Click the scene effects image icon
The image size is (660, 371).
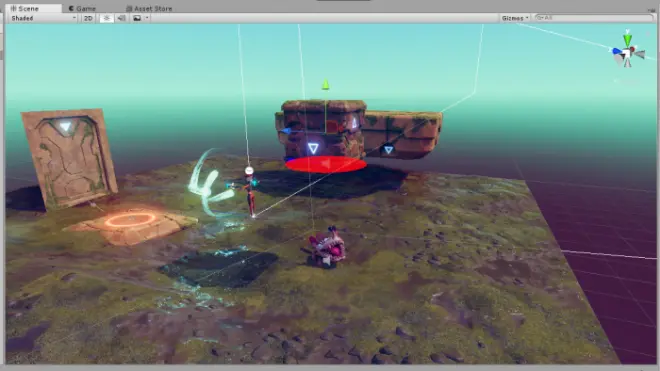(137, 18)
